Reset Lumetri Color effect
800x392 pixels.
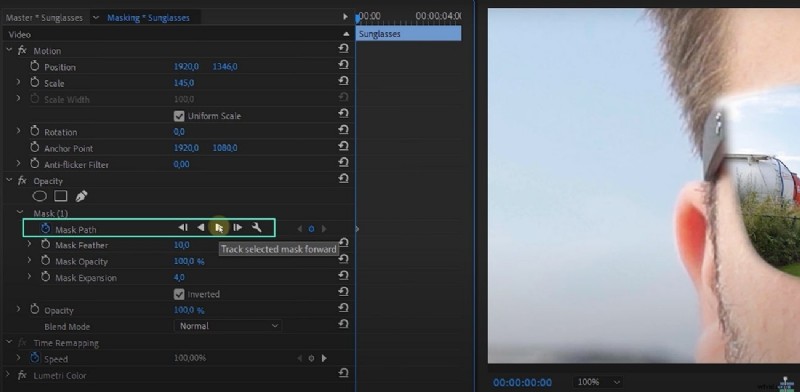343,373
